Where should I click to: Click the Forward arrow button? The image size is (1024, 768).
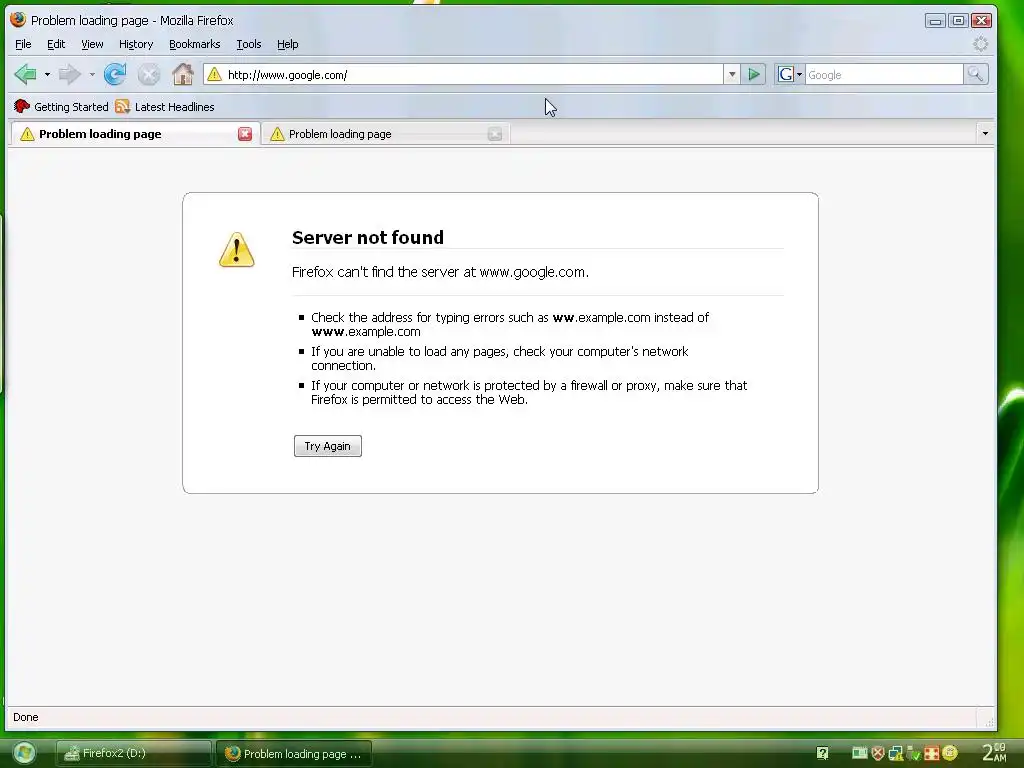tap(69, 74)
